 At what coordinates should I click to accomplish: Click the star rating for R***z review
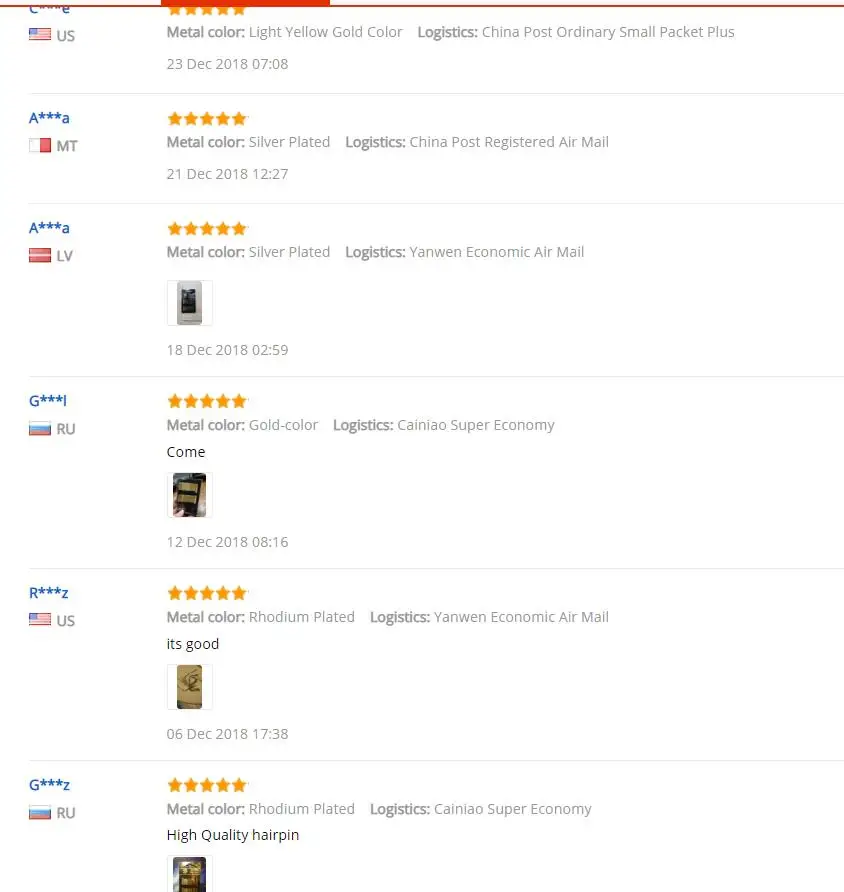click(x=207, y=593)
